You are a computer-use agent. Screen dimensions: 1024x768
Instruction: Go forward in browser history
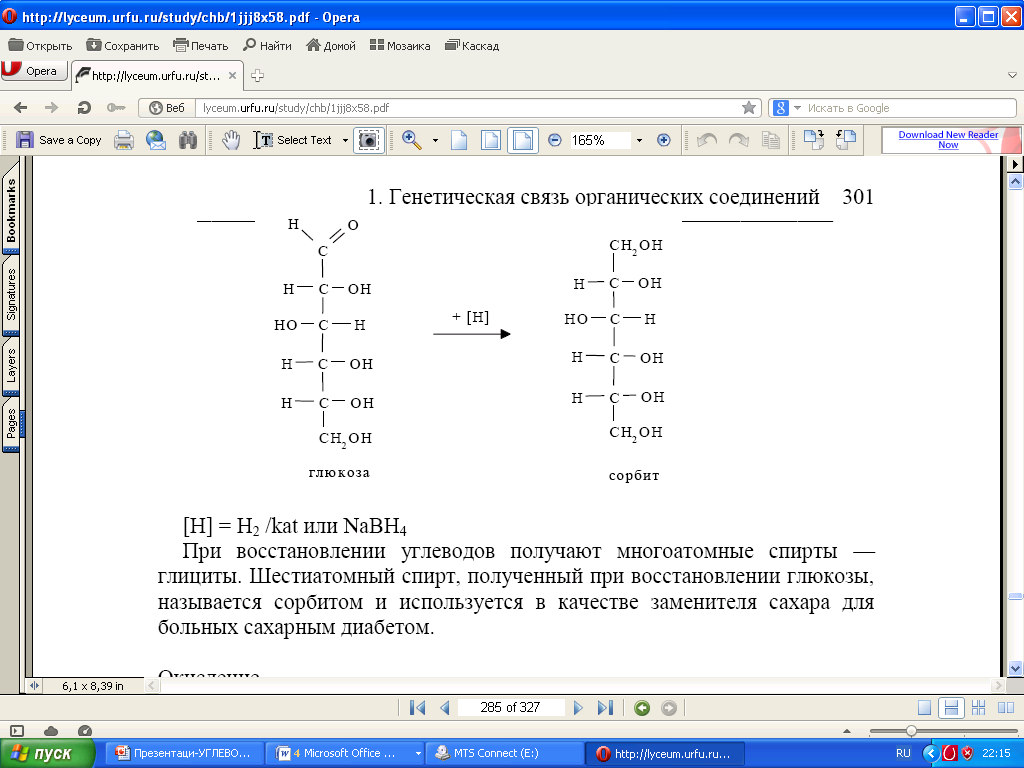click(52, 108)
